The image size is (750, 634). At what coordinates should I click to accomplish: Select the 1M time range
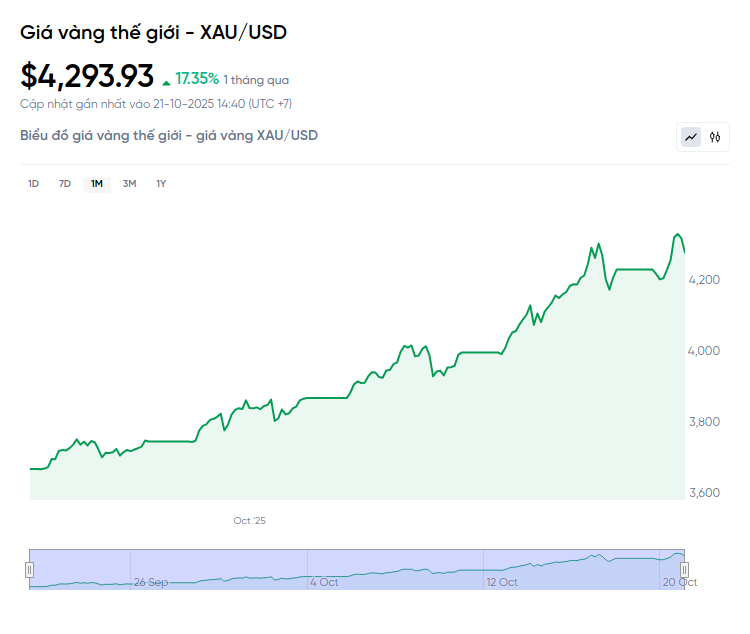97,184
